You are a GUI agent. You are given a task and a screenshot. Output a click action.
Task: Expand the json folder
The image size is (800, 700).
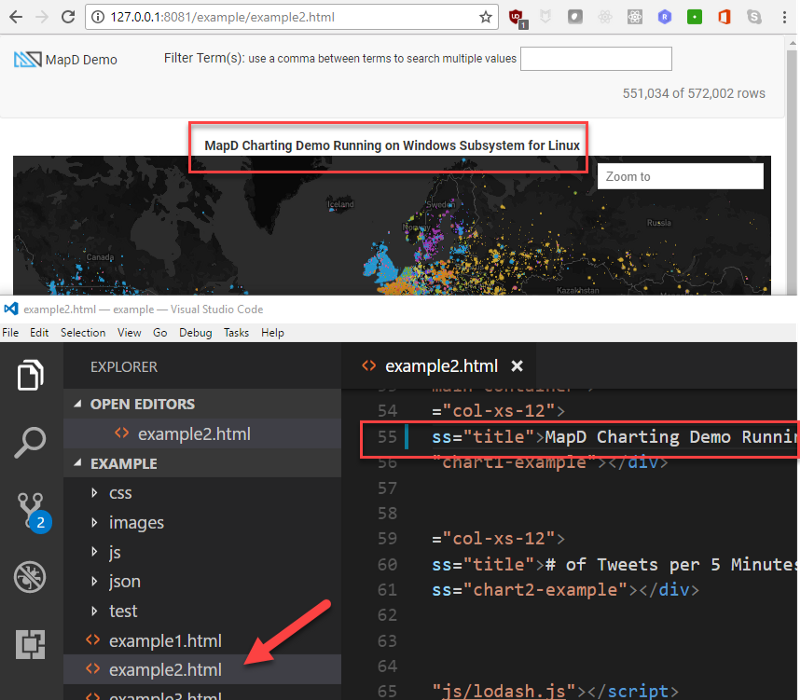coord(94,581)
